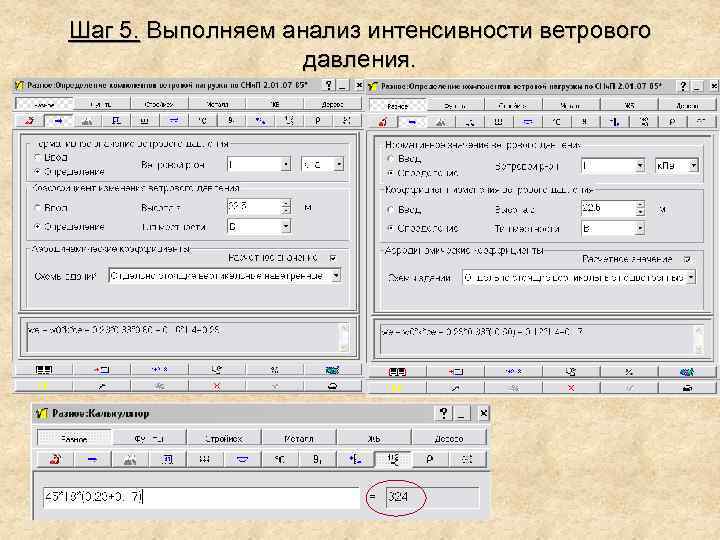Open Схема здания dropdown in right window
720x540 pixels.
691,278
